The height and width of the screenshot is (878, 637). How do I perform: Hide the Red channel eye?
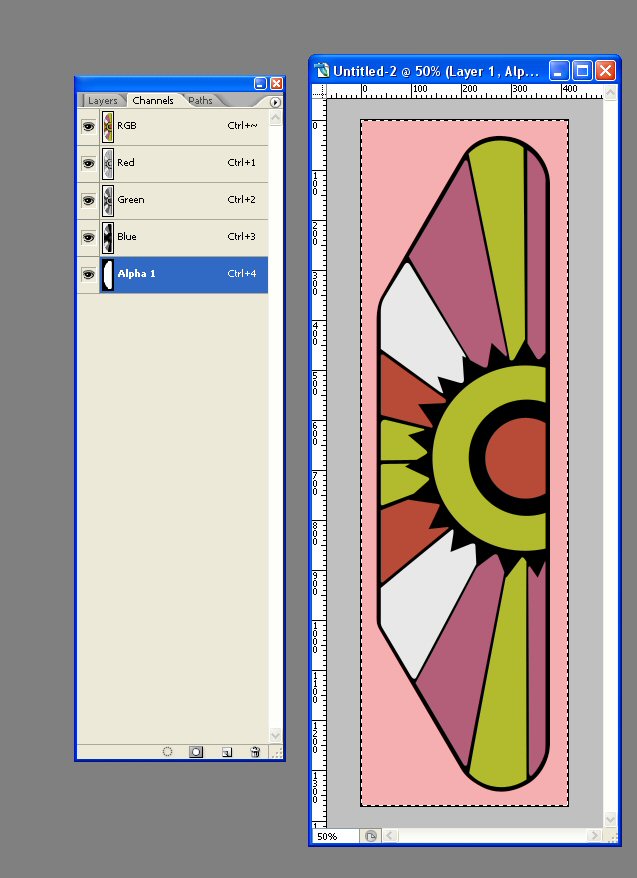point(88,164)
